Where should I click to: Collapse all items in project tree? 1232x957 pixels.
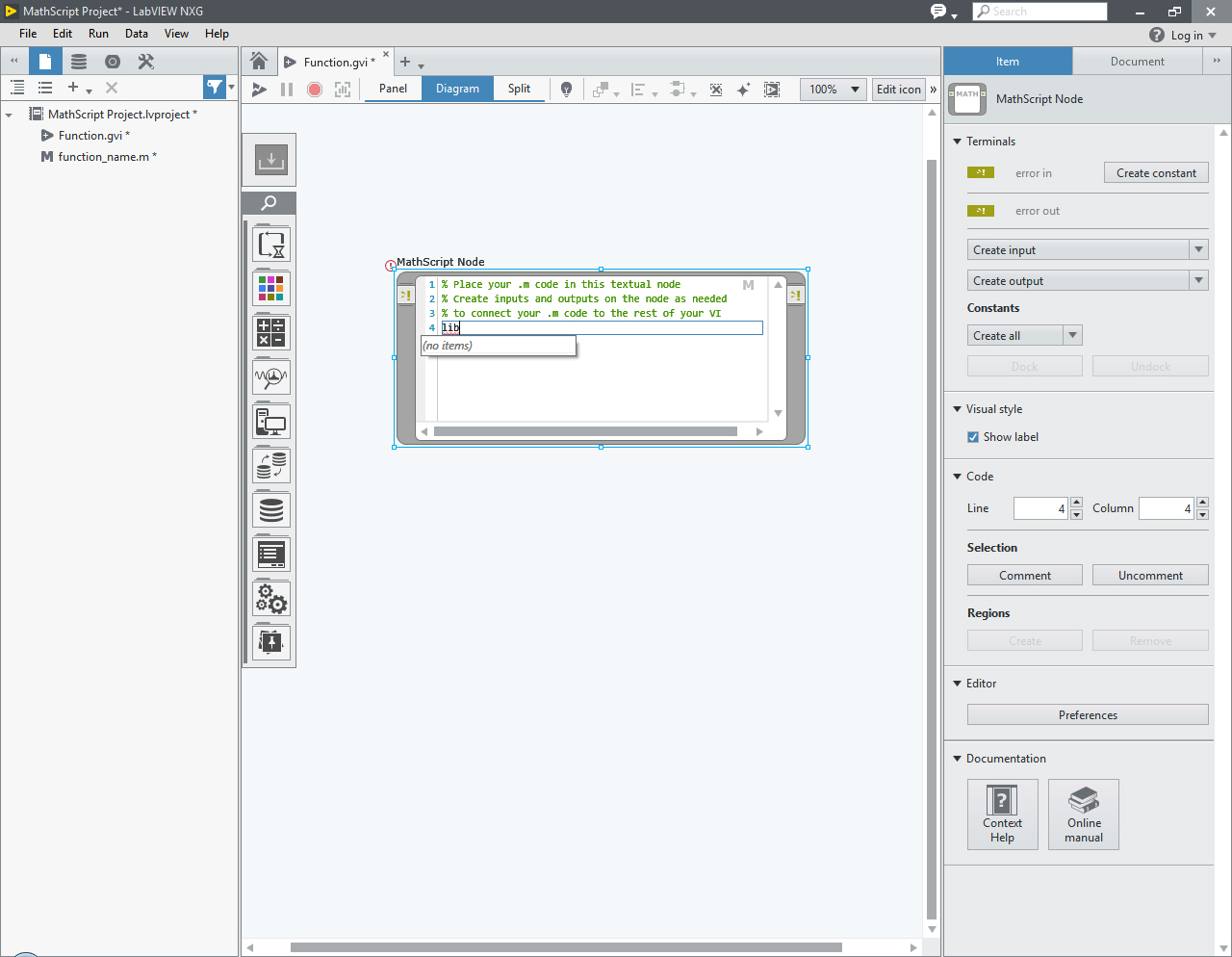[45, 88]
